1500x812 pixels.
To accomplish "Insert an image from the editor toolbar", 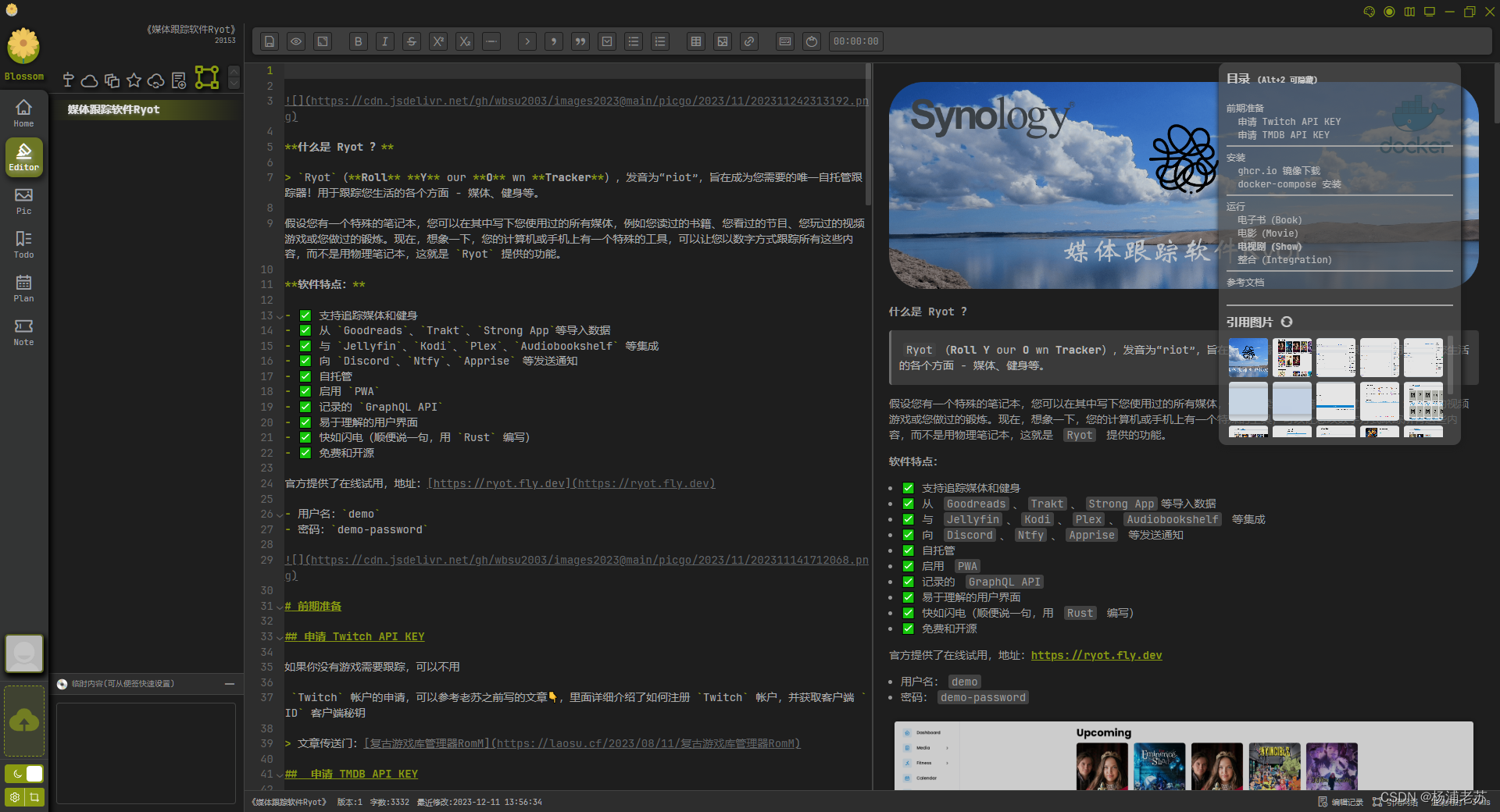I will (x=723, y=41).
